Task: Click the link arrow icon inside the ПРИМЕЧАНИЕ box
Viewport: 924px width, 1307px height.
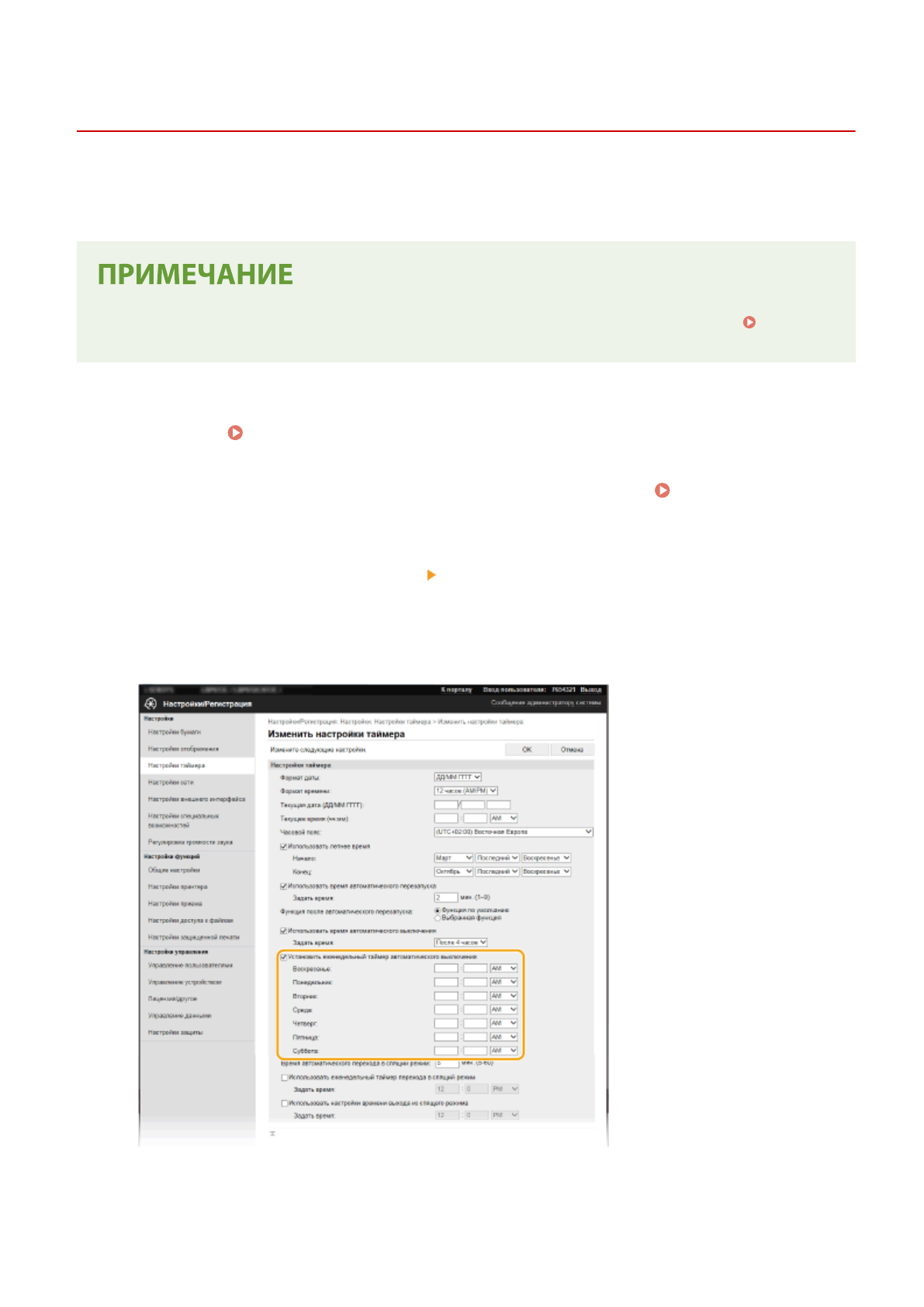Action: pyautogui.click(x=749, y=322)
